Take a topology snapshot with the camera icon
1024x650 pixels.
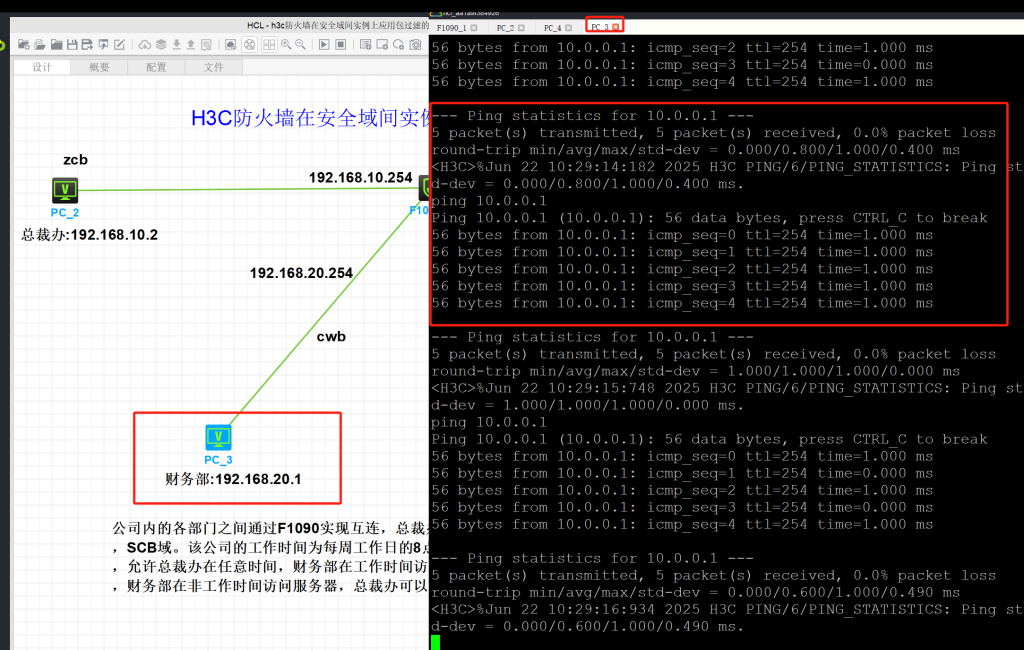pos(415,44)
